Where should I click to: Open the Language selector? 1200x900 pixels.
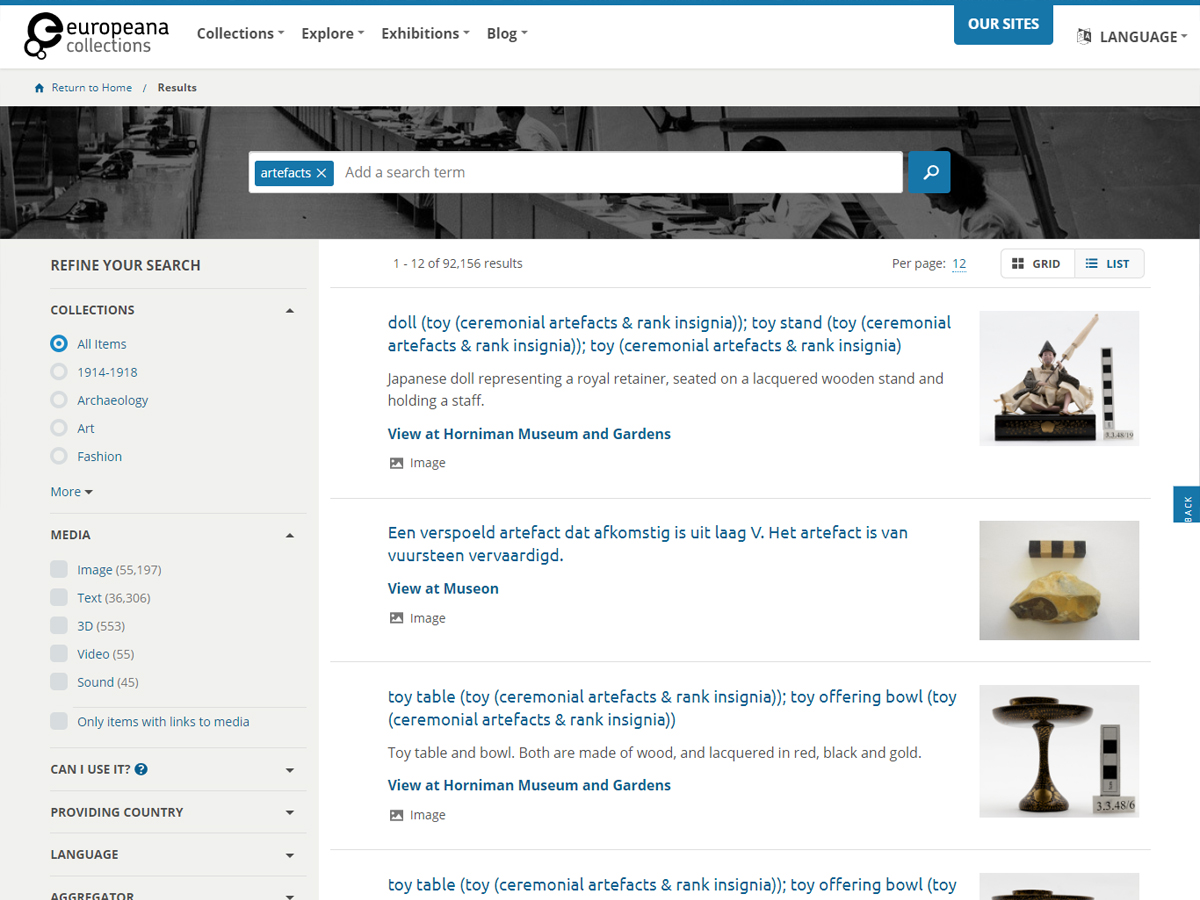[1132, 37]
